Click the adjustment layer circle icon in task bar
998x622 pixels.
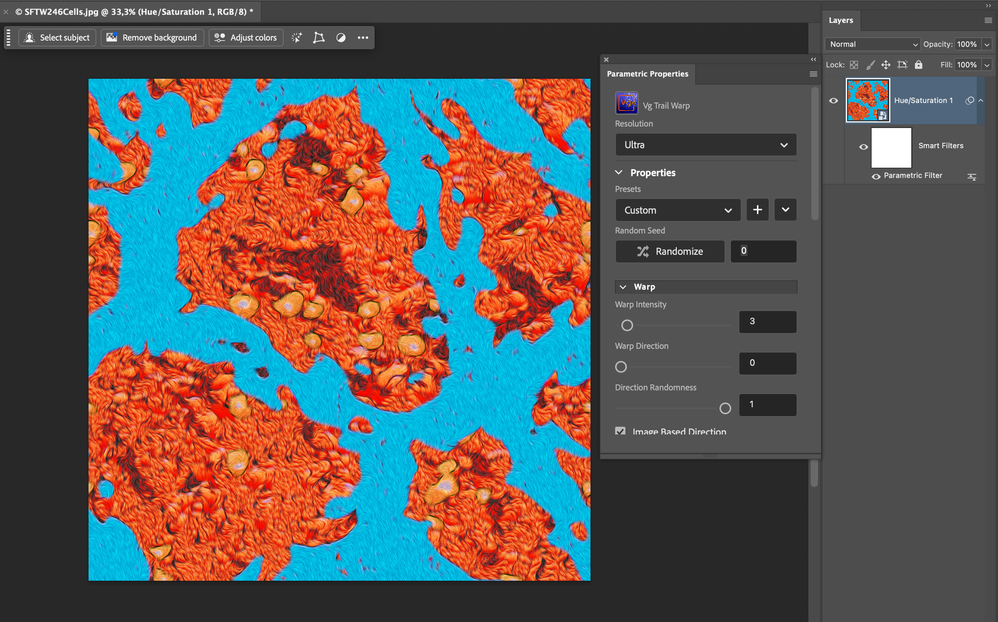pyautogui.click(x=341, y=38)
